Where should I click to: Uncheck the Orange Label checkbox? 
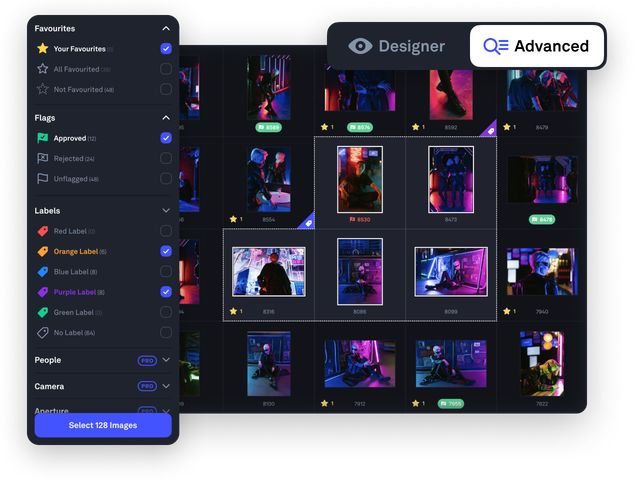[x=166, y=251]
